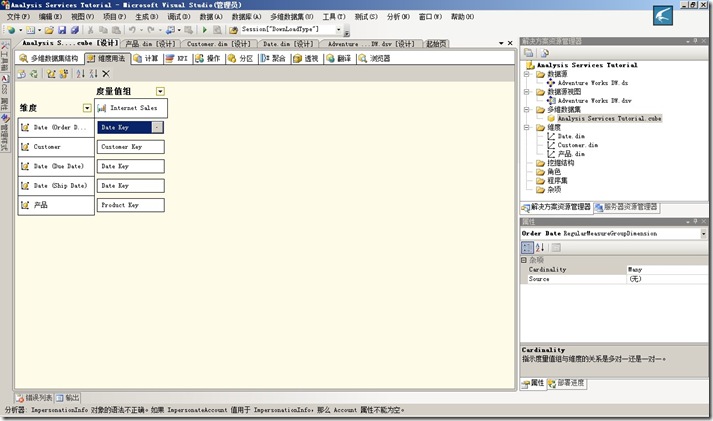Switch properties to categorized view

click(x=527, y=247)
